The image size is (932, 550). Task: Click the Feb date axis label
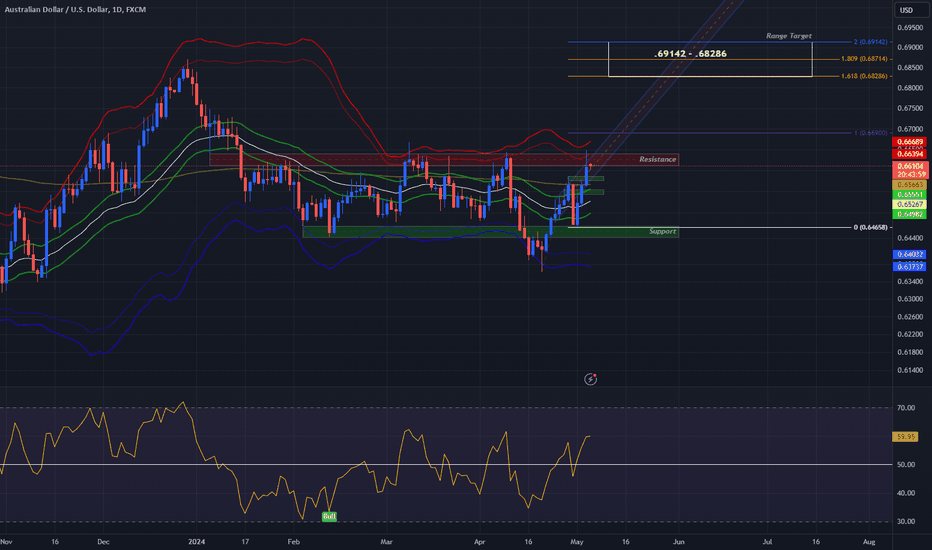294,542
